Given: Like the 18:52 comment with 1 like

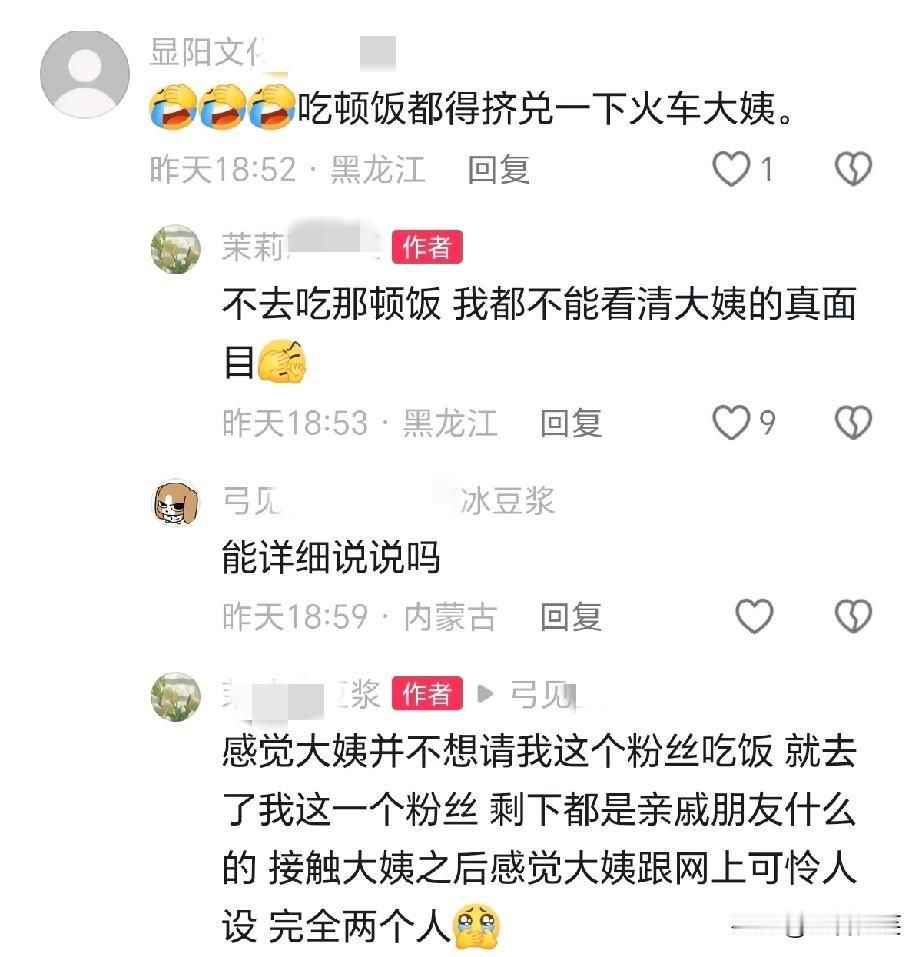Looking at the screenshot, I should pos(732,169).
